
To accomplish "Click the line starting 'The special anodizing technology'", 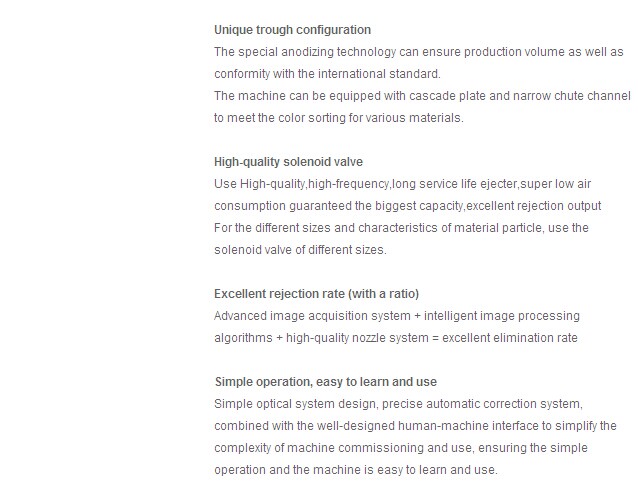I will click(419, 52).
